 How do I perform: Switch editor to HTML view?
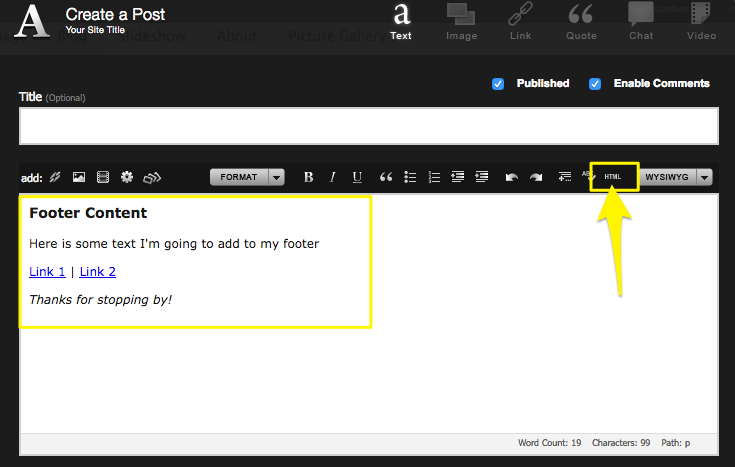613,177
